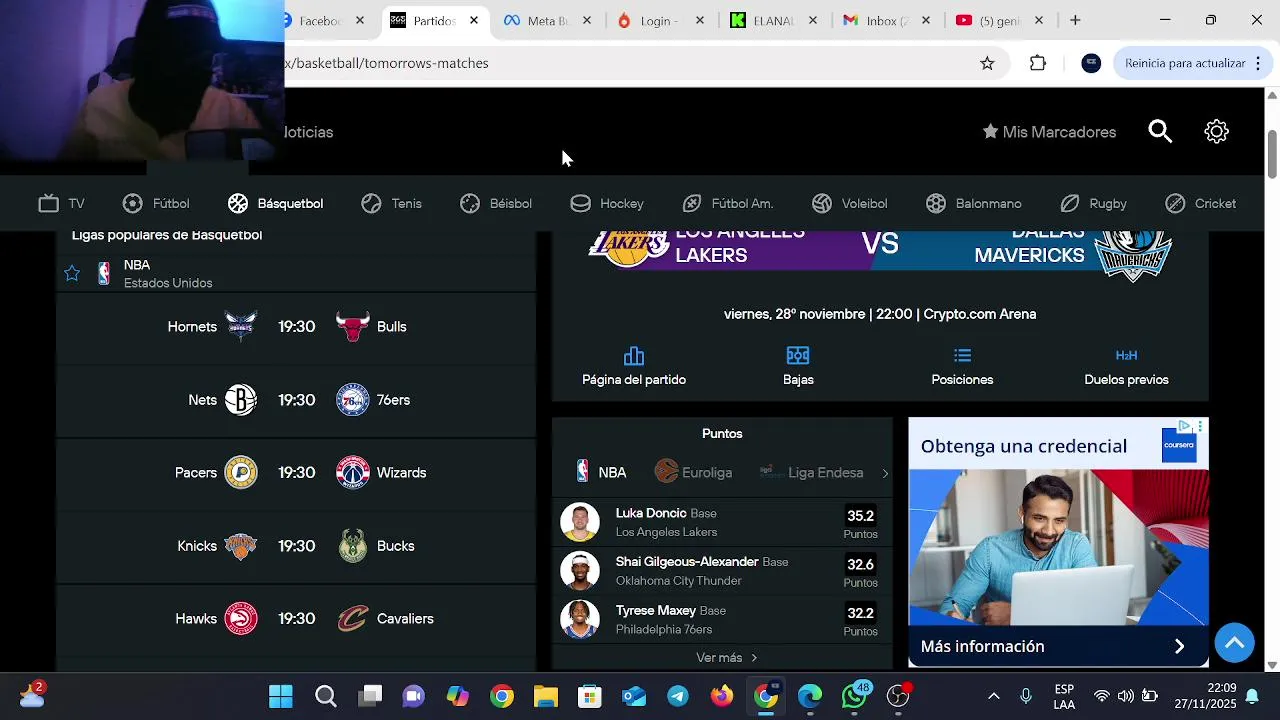Launch Telegram from the taskbar

pyautogui.click(x=678, y=696)
